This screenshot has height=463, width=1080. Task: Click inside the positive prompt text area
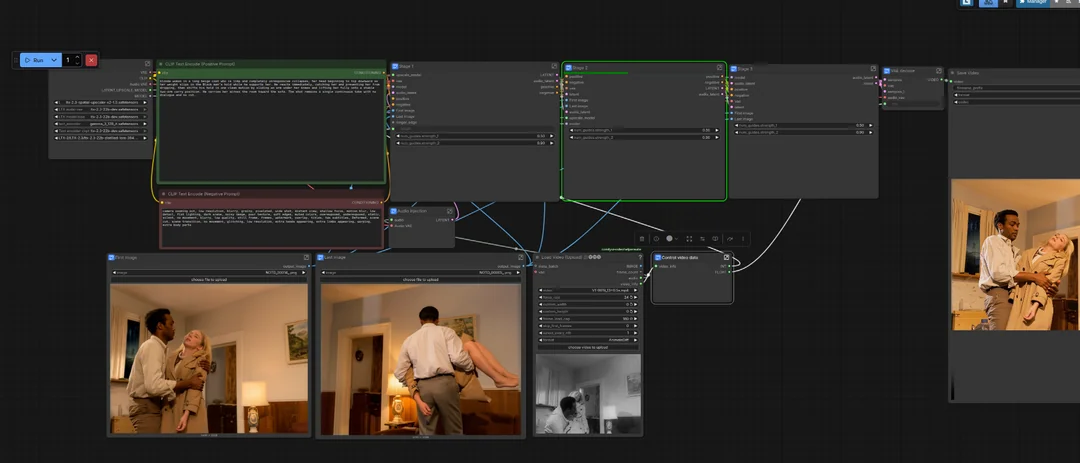tap(271, 129)
